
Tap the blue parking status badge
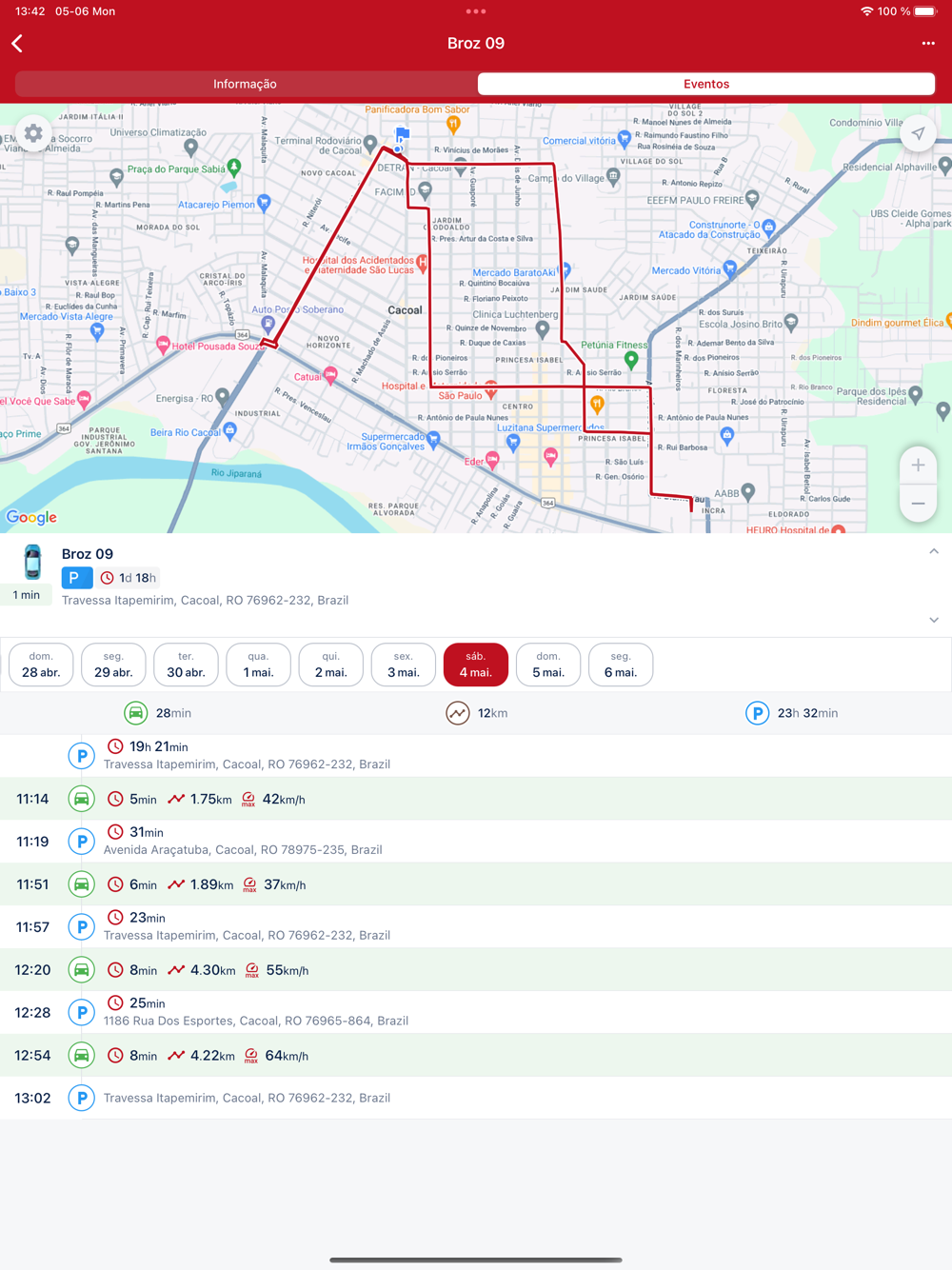[77, 578]
